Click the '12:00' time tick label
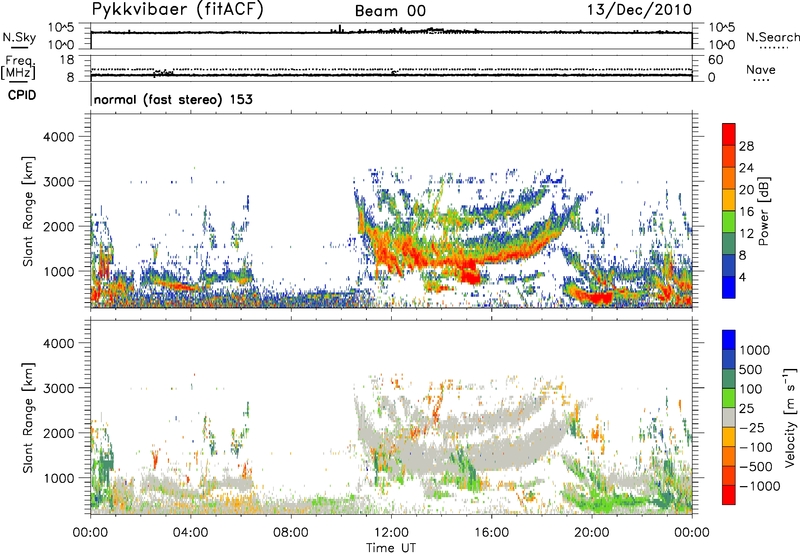The image size is (800, 554). tap(391, 533)
